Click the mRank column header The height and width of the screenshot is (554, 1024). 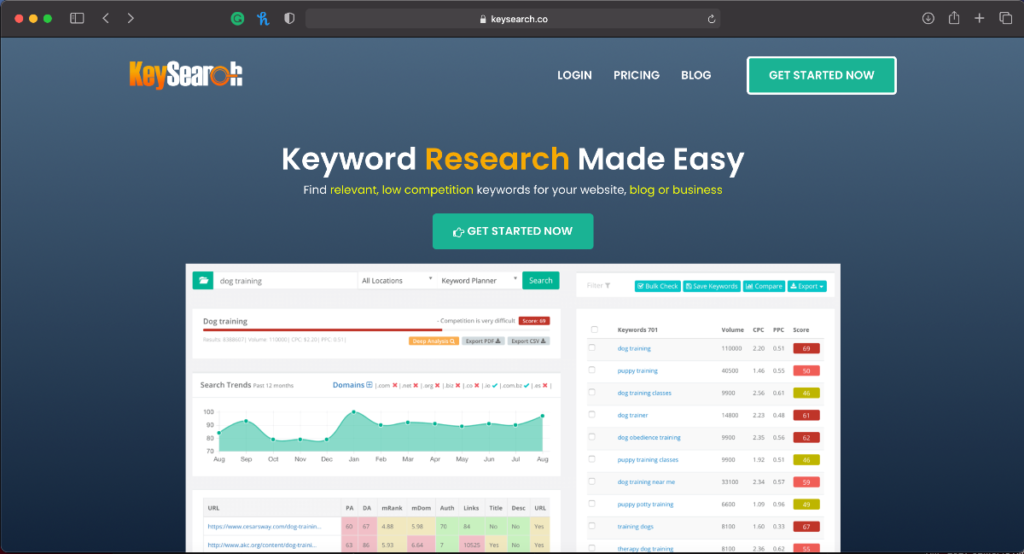pyautogui.click(x=392, y=508)
